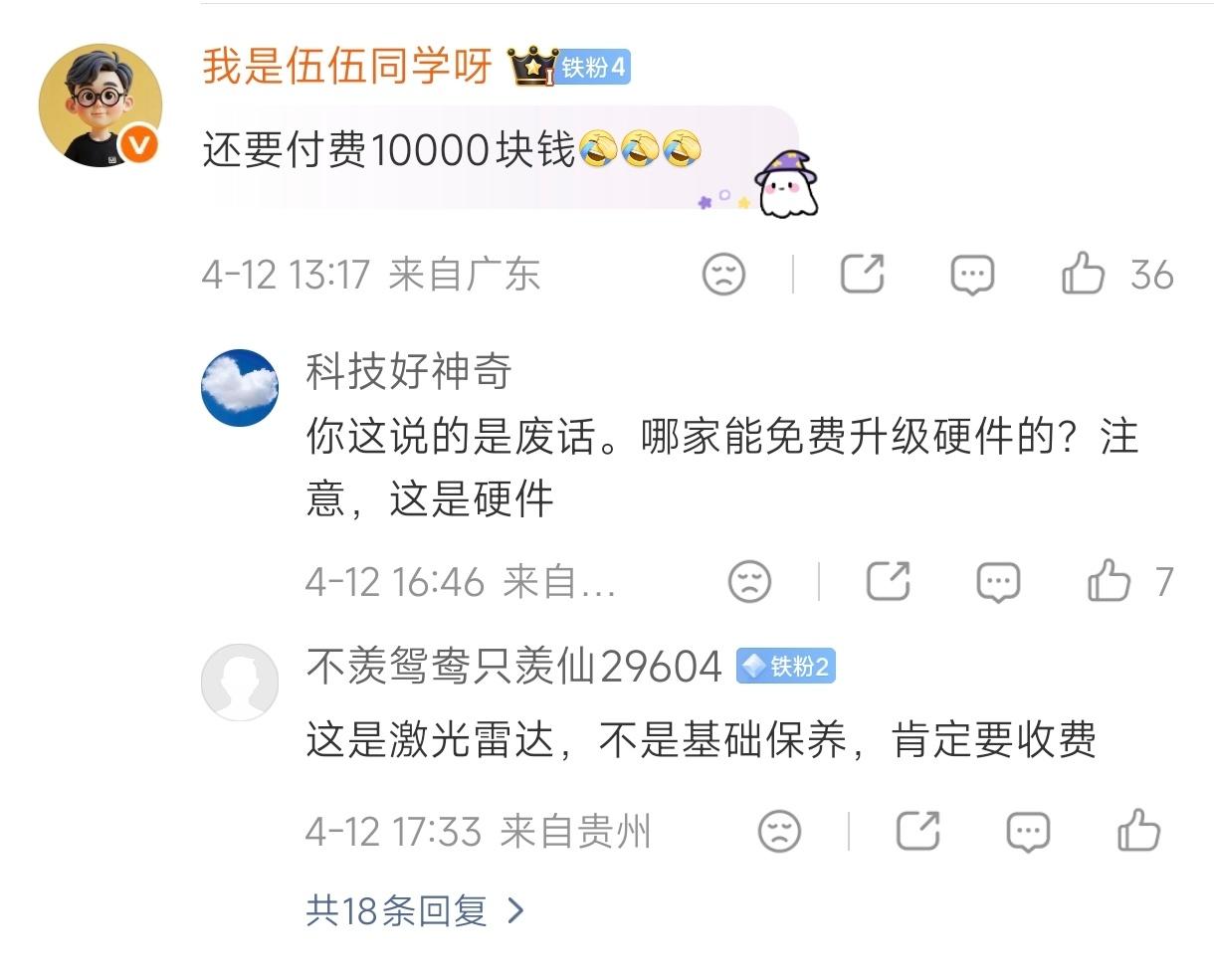Viewport: 1214px width, 980px height.
Task: Open 科技好神奇 cloud avatar
Action: click(x=240, y=387)
